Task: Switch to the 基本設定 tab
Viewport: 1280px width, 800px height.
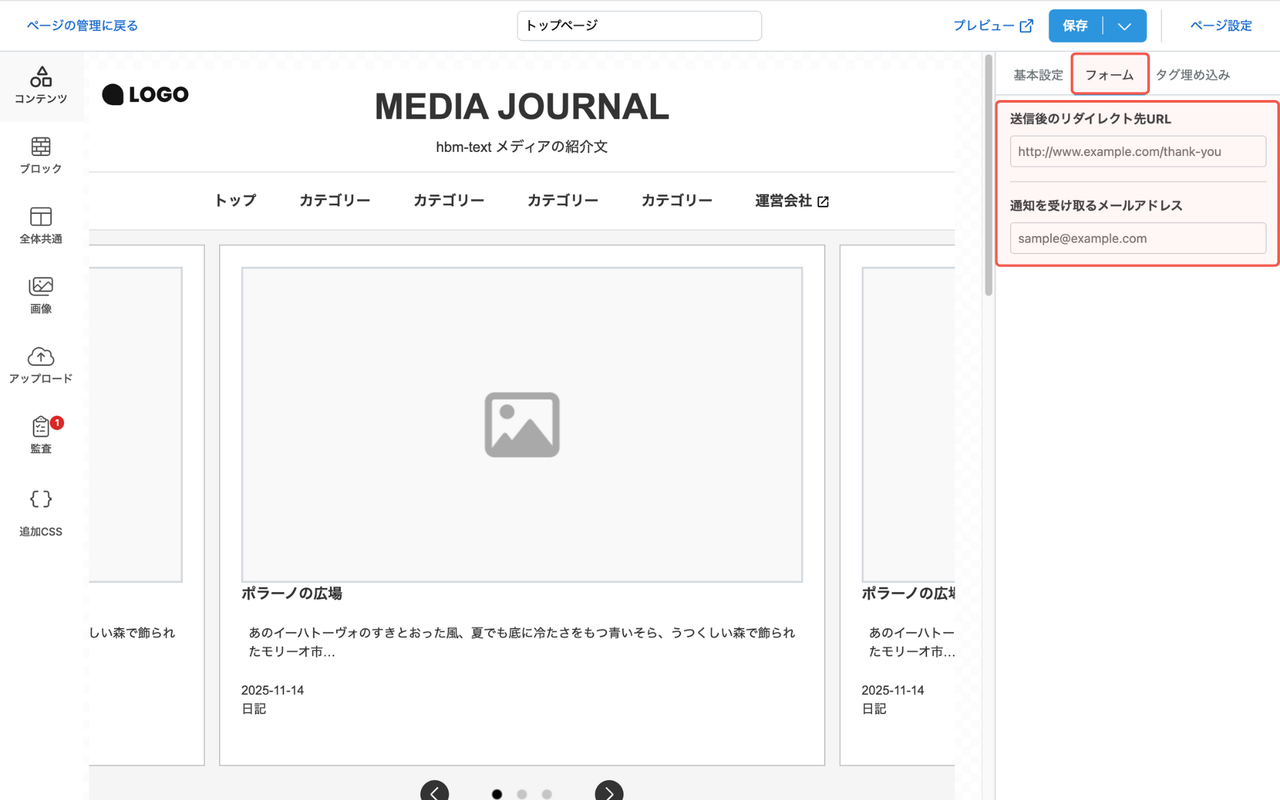Action: 1038,75
